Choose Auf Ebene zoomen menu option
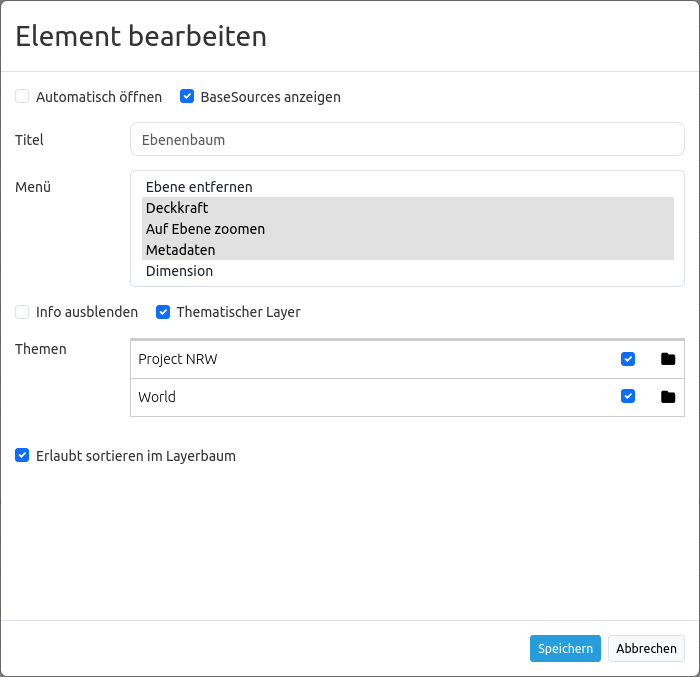 [x=205, y=229]
